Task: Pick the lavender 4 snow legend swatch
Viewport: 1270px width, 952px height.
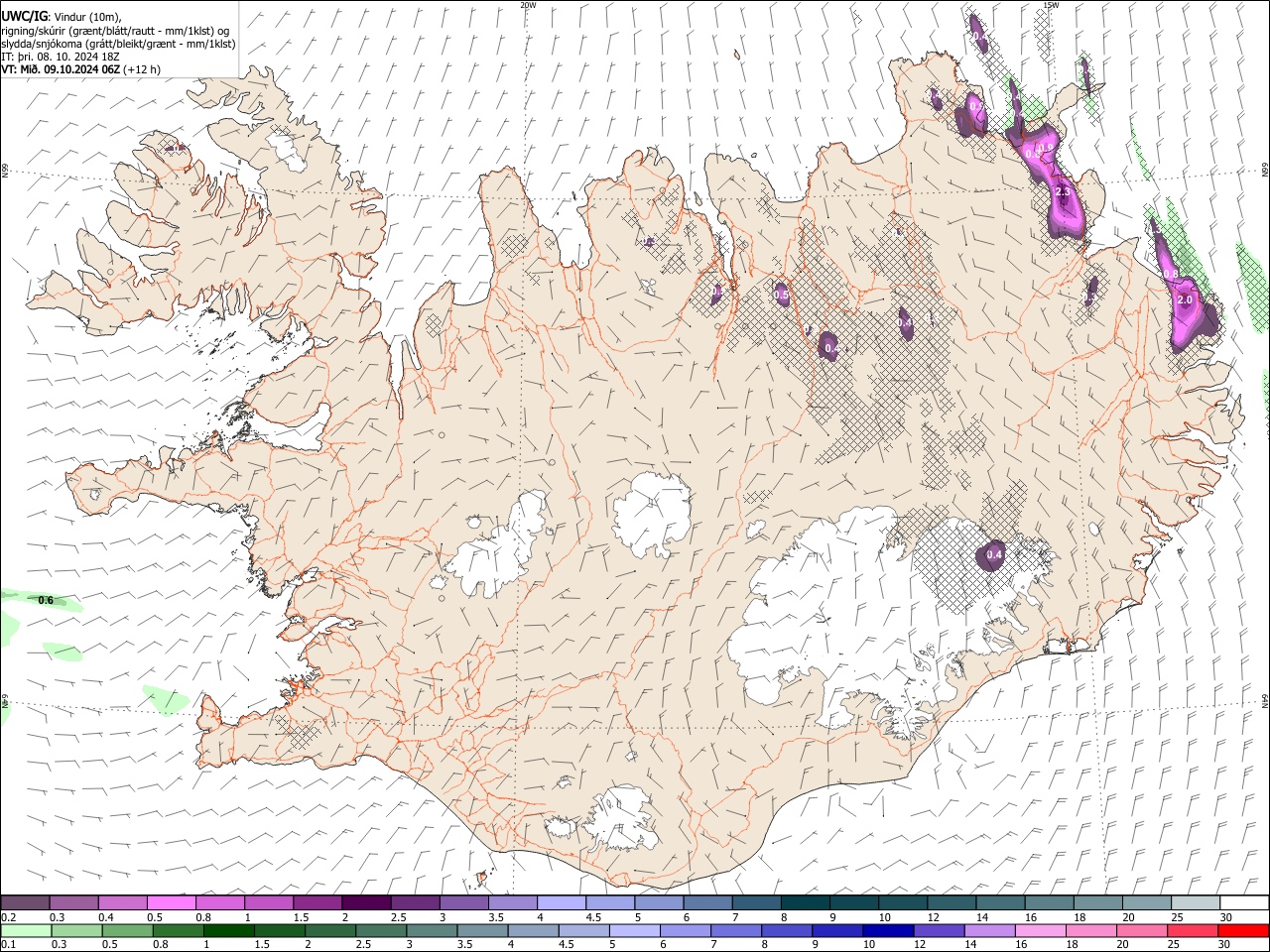Action: (x=562, y=903)
